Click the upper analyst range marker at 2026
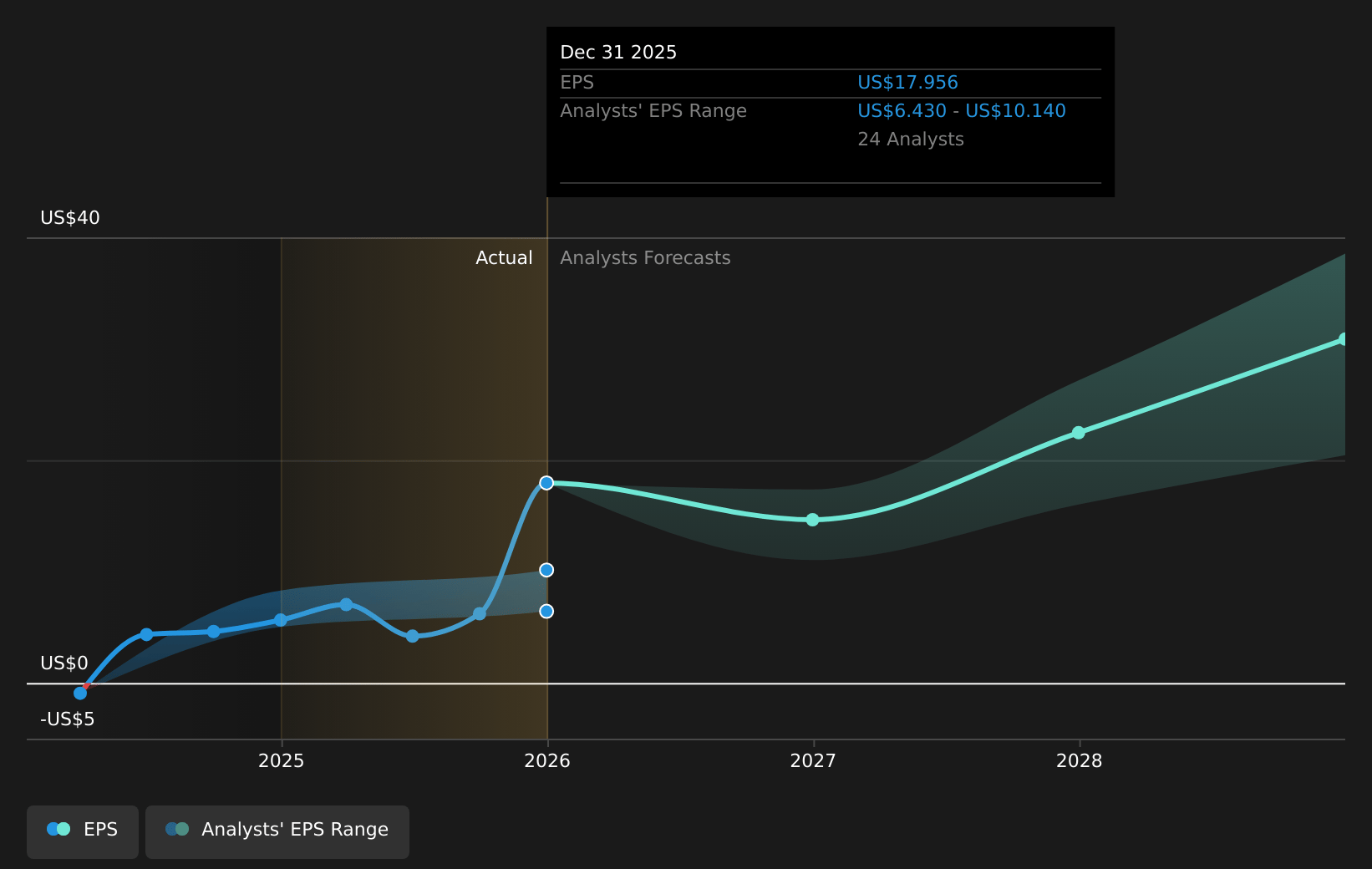This screenshot has height=869, width=1372. pos(546,570)
